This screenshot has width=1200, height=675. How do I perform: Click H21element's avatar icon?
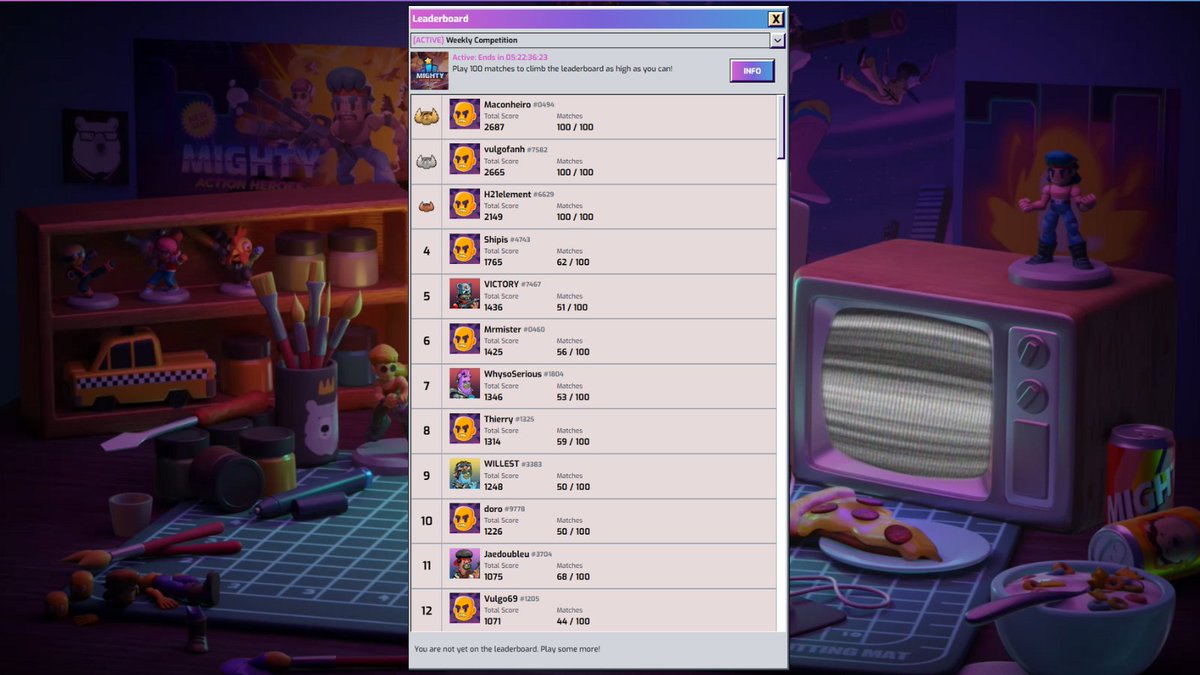click(464, 204)
